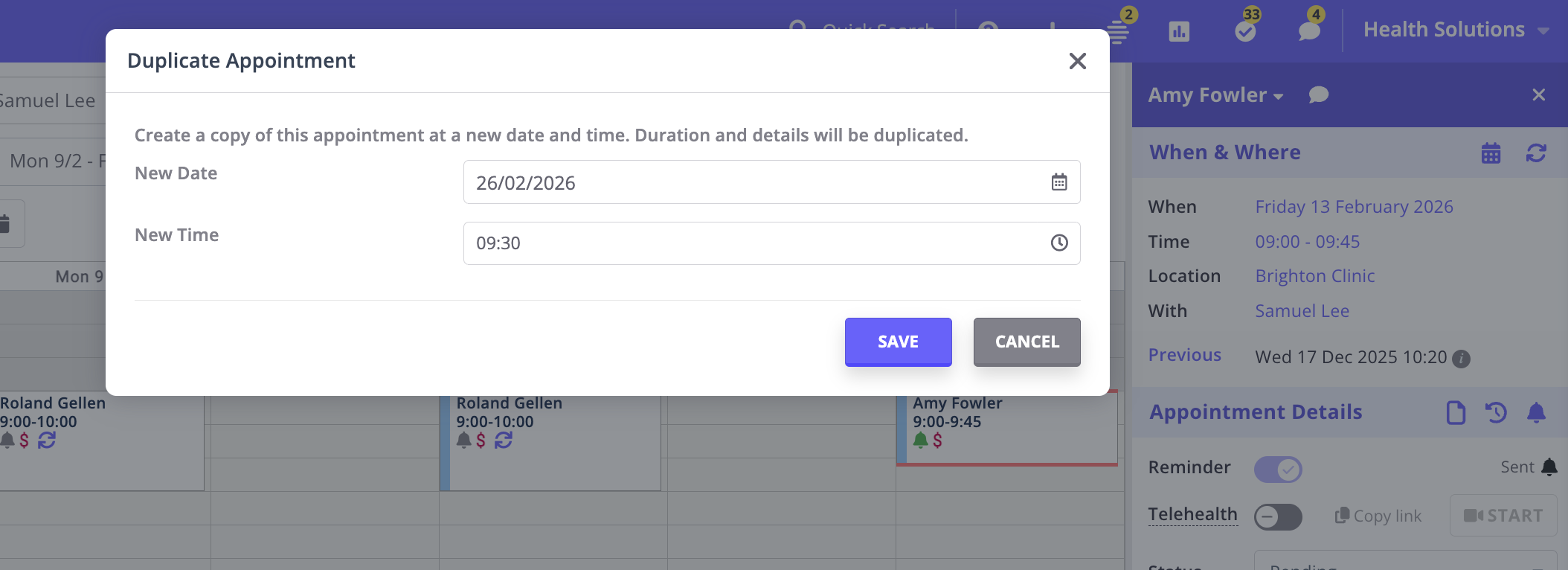Click the recurring arrows icon beside When & Where

1536,153
